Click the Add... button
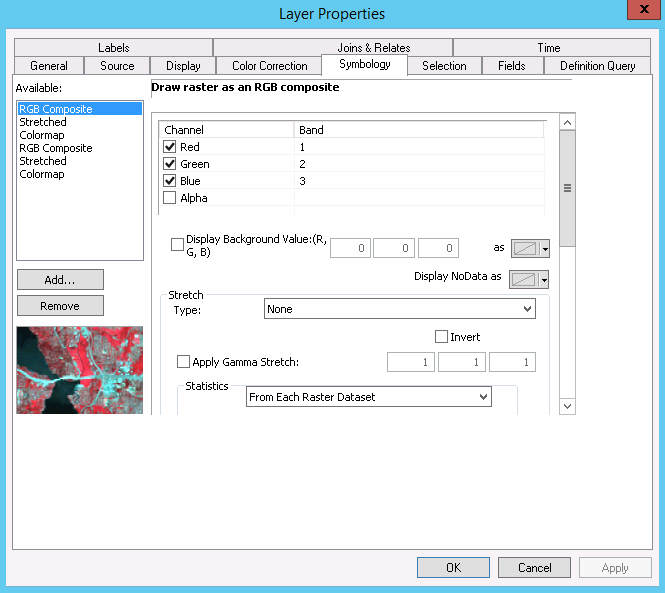This screenshot has height=593, width=665. (x=60, y=279)
